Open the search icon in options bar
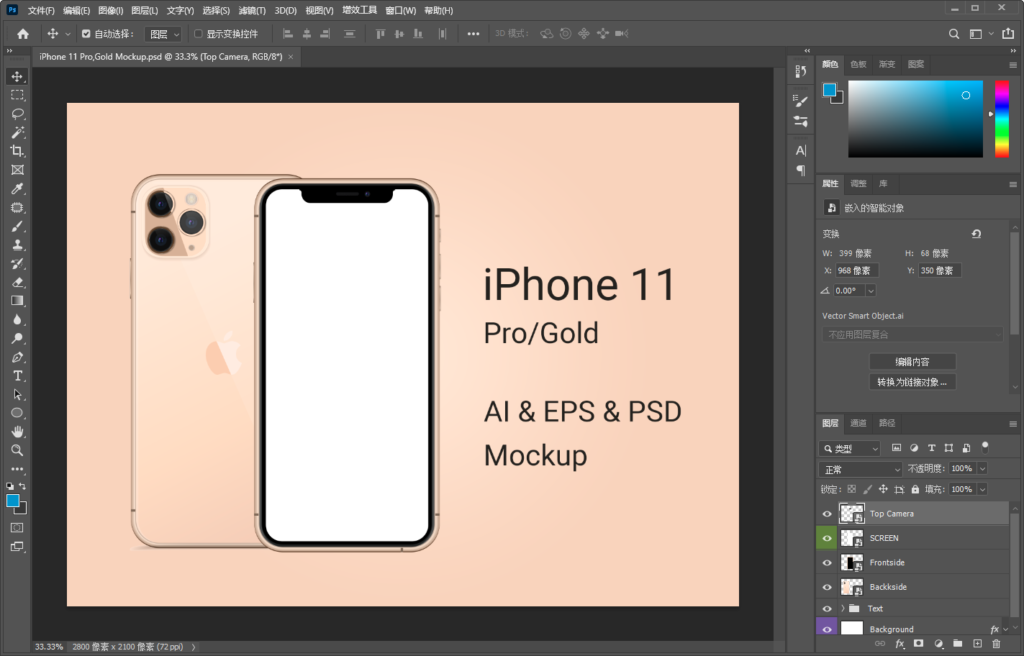This screenshot has height=656, width=1024. tap(954, 34)
